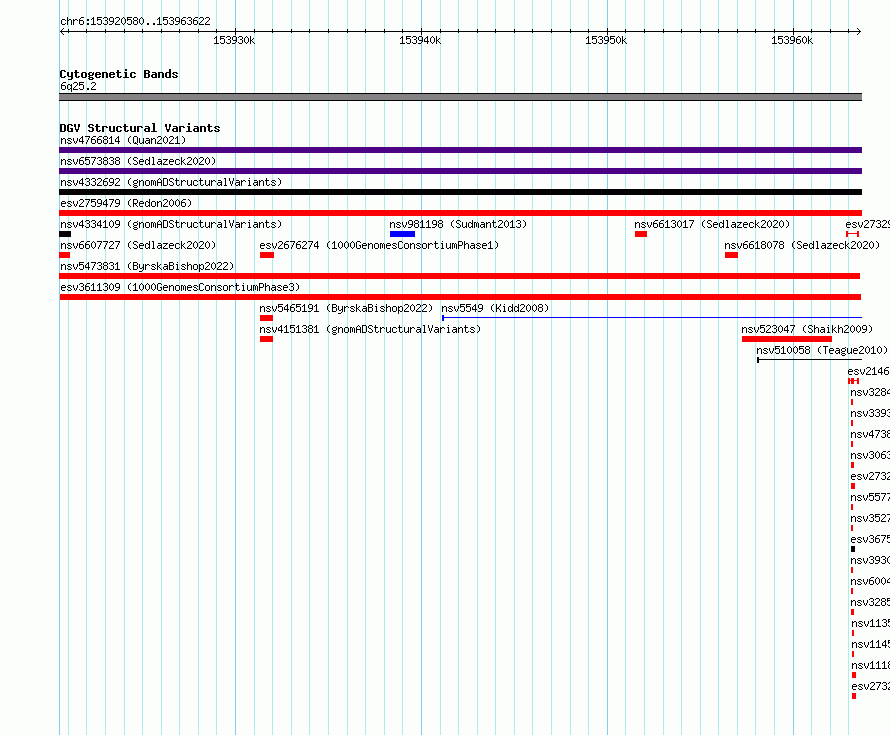
Task: Click the truncated nsv6004 variant label
Action: [x=870, y=581]
